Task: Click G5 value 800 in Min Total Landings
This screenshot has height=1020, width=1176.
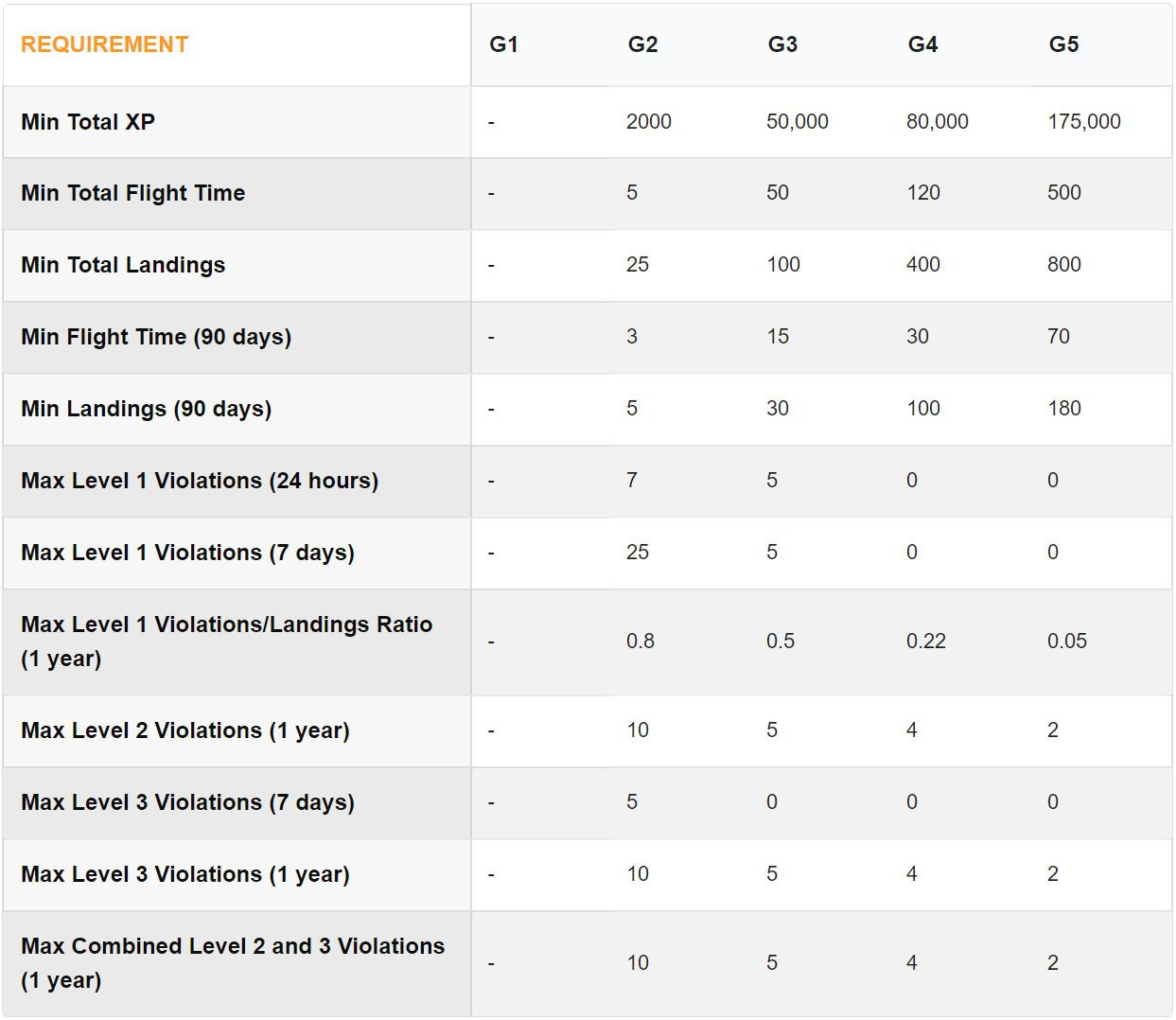Action: pos(1064,265)
